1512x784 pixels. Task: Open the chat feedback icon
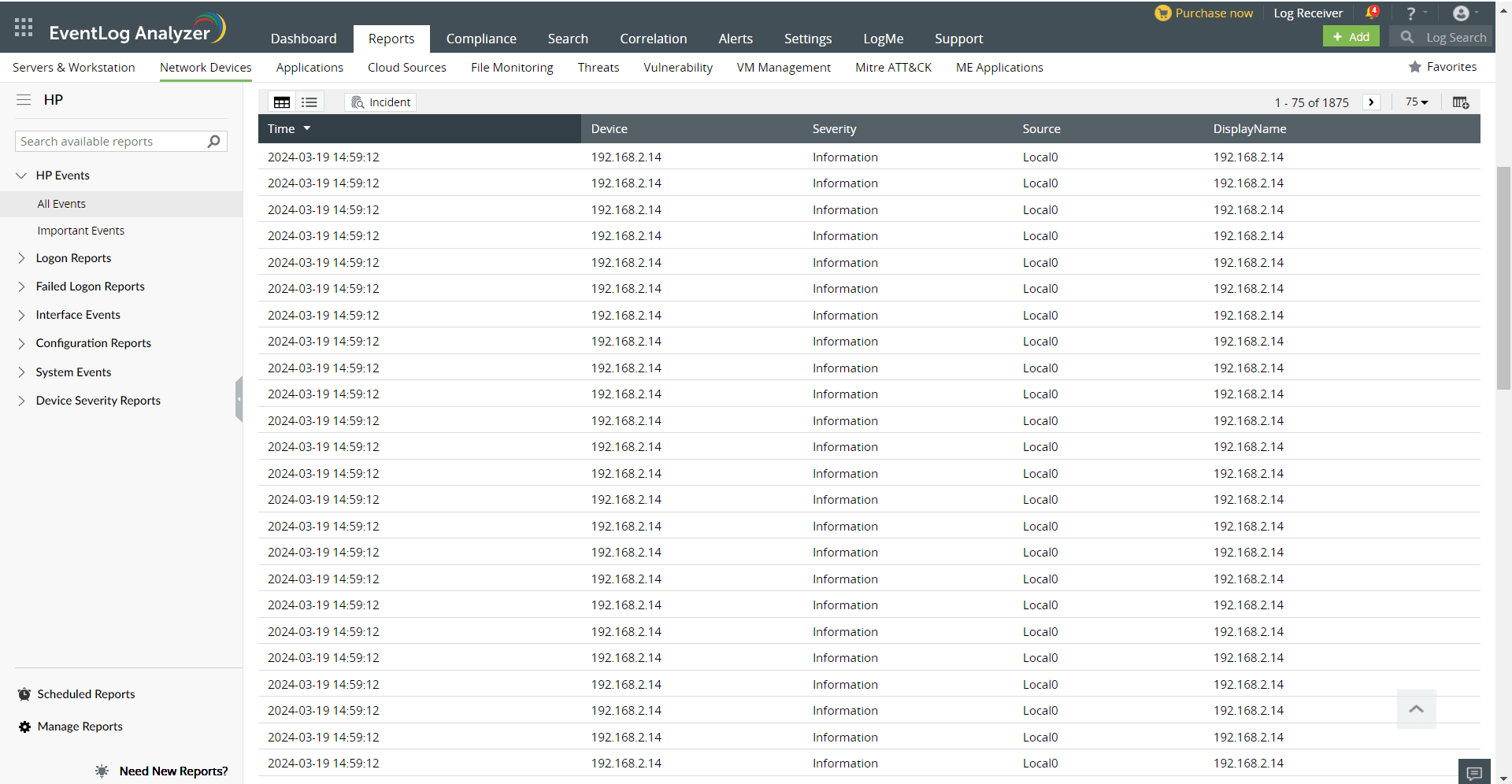(x=1474, y=773)
